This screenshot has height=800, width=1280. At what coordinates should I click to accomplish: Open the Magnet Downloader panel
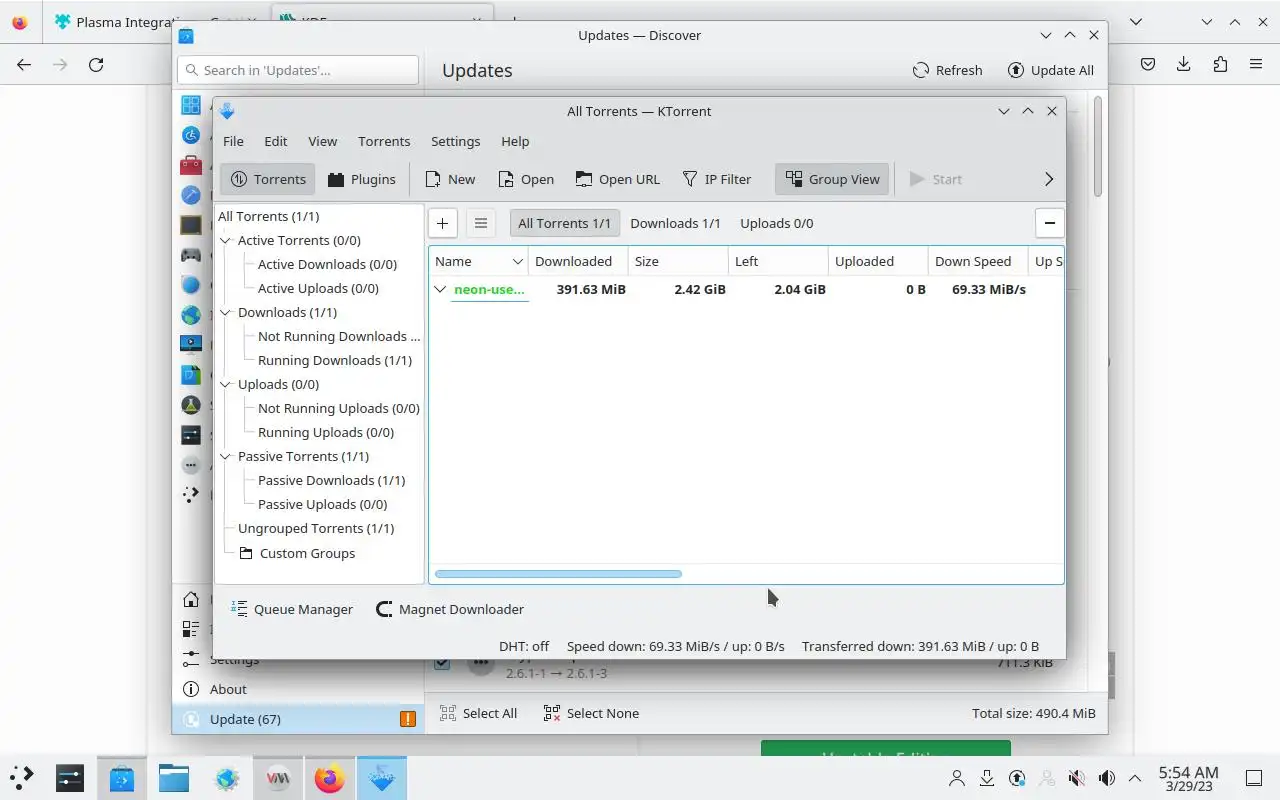point(450,609)
